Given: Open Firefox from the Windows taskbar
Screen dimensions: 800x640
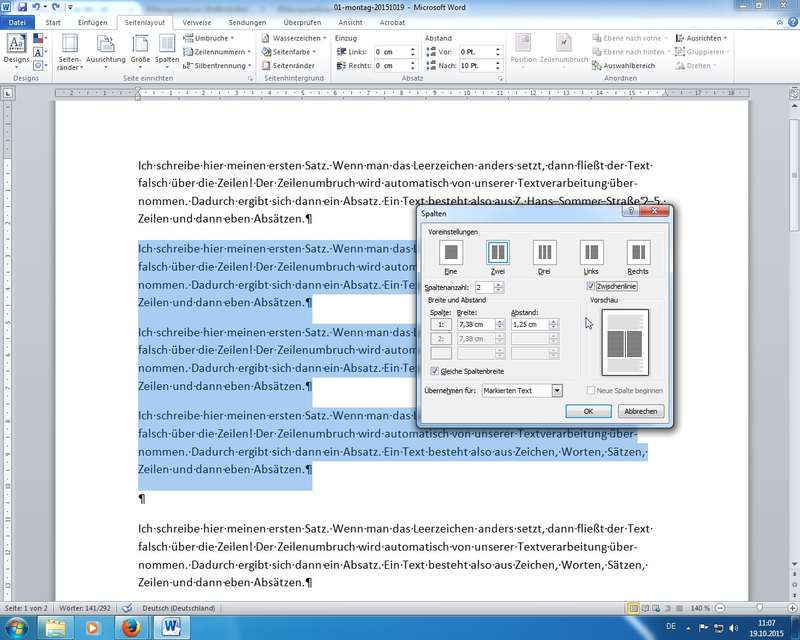Looking at the screenshot, I should click(x=129, y=626).
